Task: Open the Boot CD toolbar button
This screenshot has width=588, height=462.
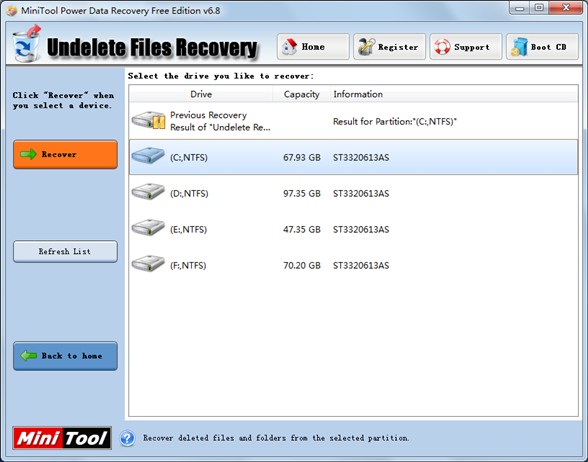Action: tap(542, 47)
